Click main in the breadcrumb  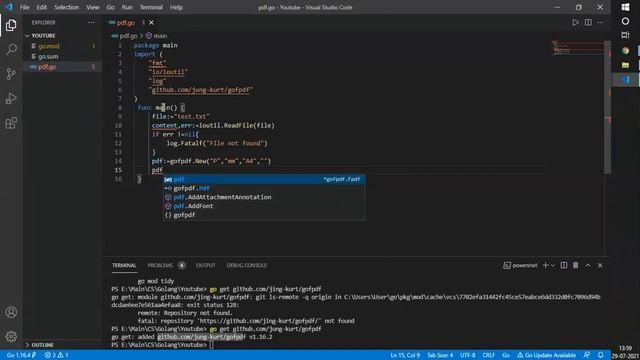click(157, 36)
